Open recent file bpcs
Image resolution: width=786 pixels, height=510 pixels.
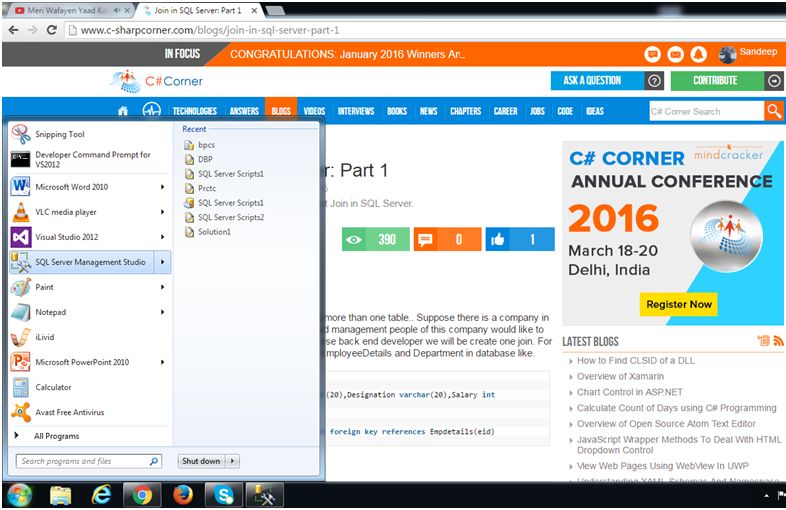point(206,145)
